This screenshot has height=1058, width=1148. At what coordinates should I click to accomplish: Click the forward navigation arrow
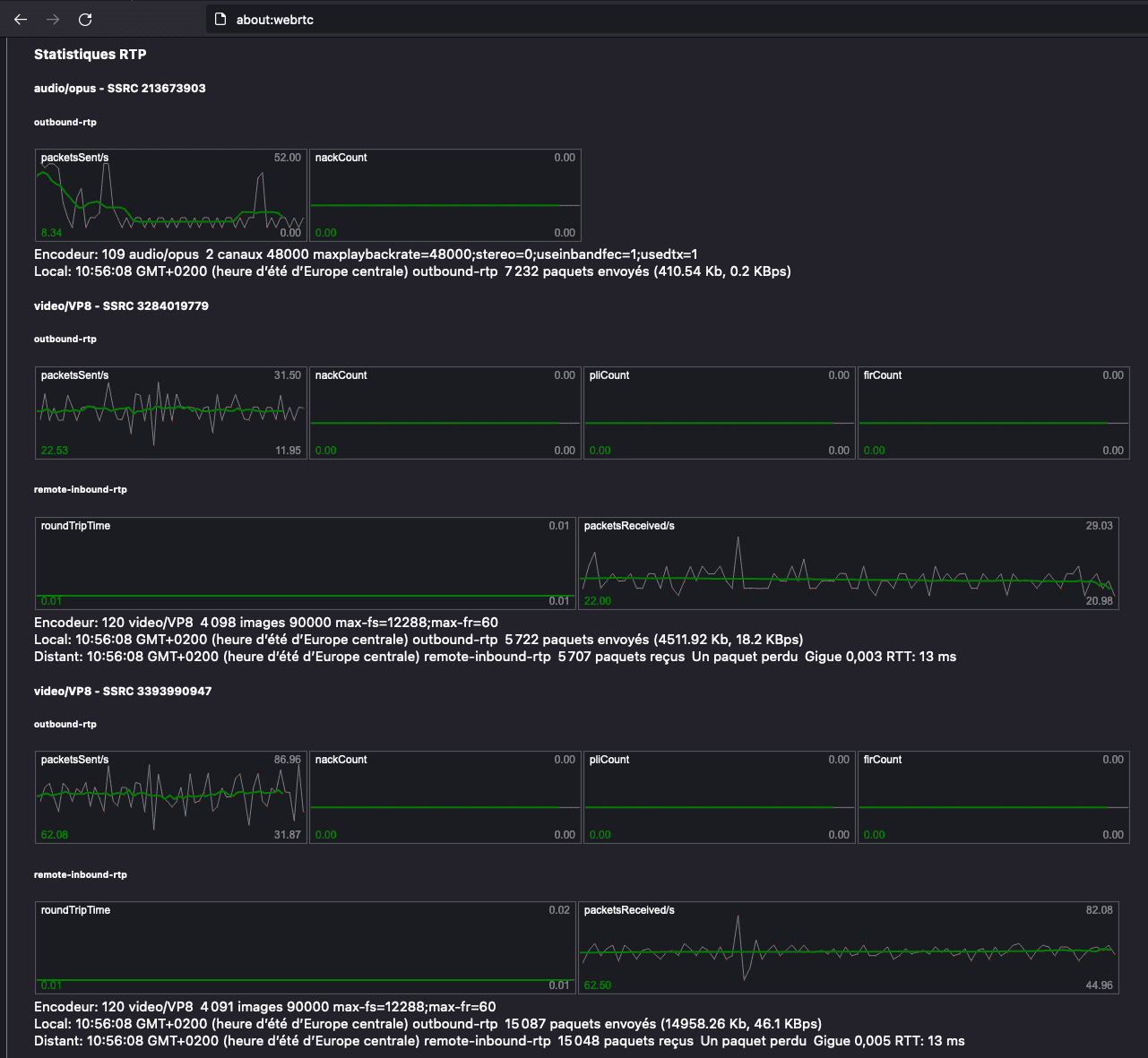[x=52, y=18]
